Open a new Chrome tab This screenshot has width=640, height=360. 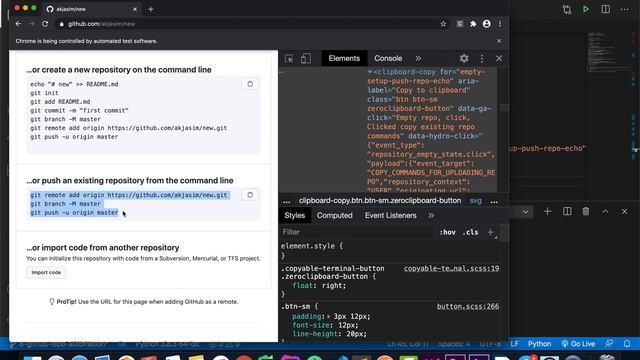click(x=151, y=9)
